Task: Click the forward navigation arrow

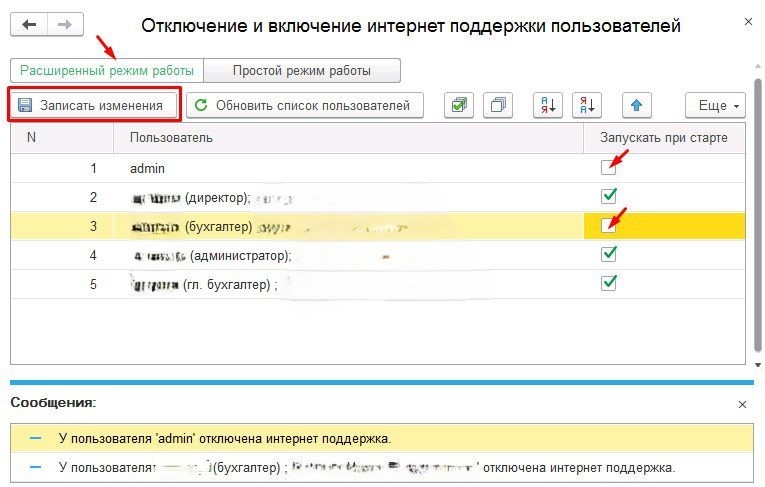Action: (65, 26)
